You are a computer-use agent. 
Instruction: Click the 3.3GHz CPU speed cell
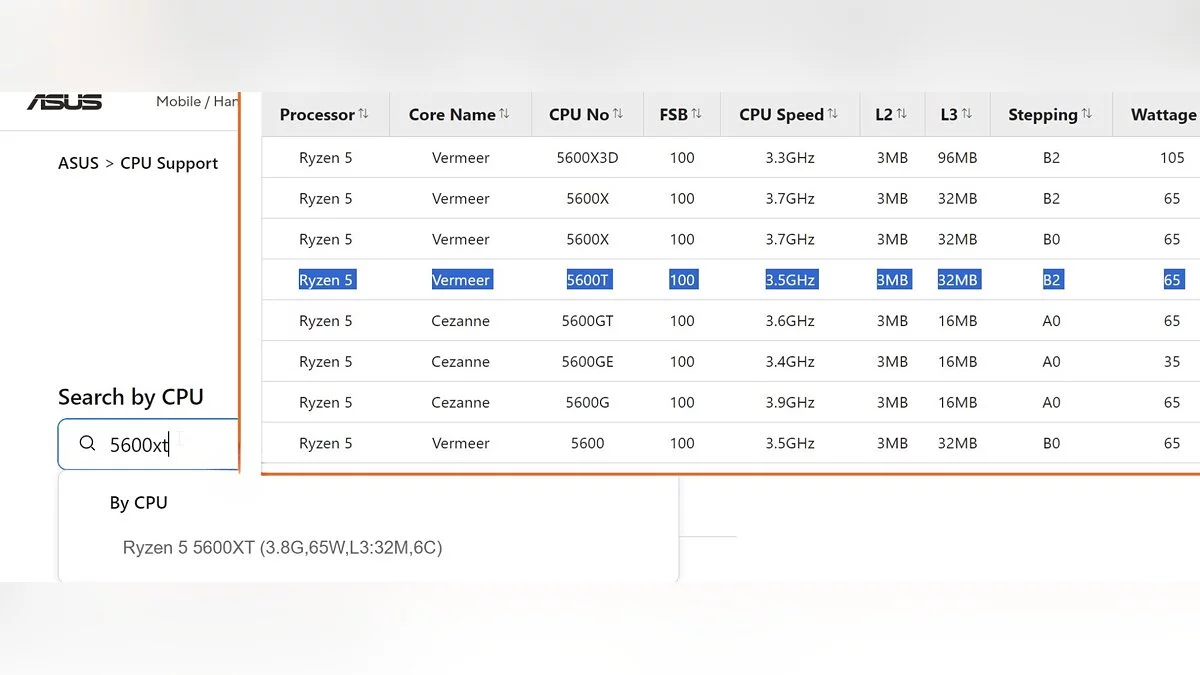[791, 157]
